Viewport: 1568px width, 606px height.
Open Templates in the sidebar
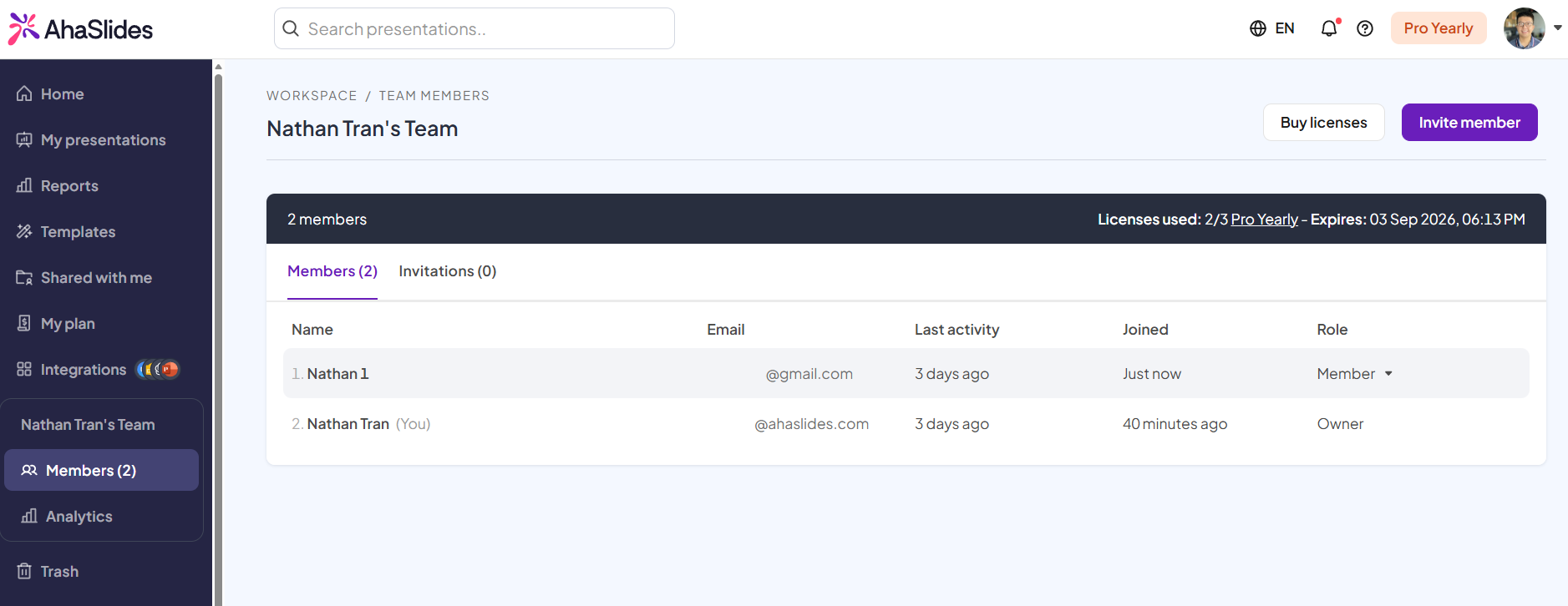(78, 232)
